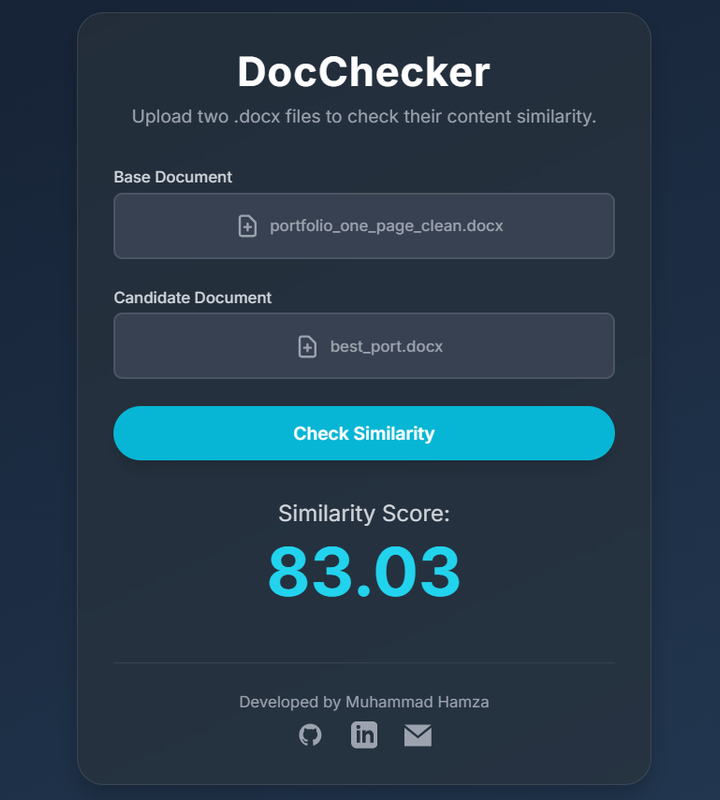Open the Candidate Document upload field
The width and height of the screenshot is (720, 800).
[x=364, y=346]
